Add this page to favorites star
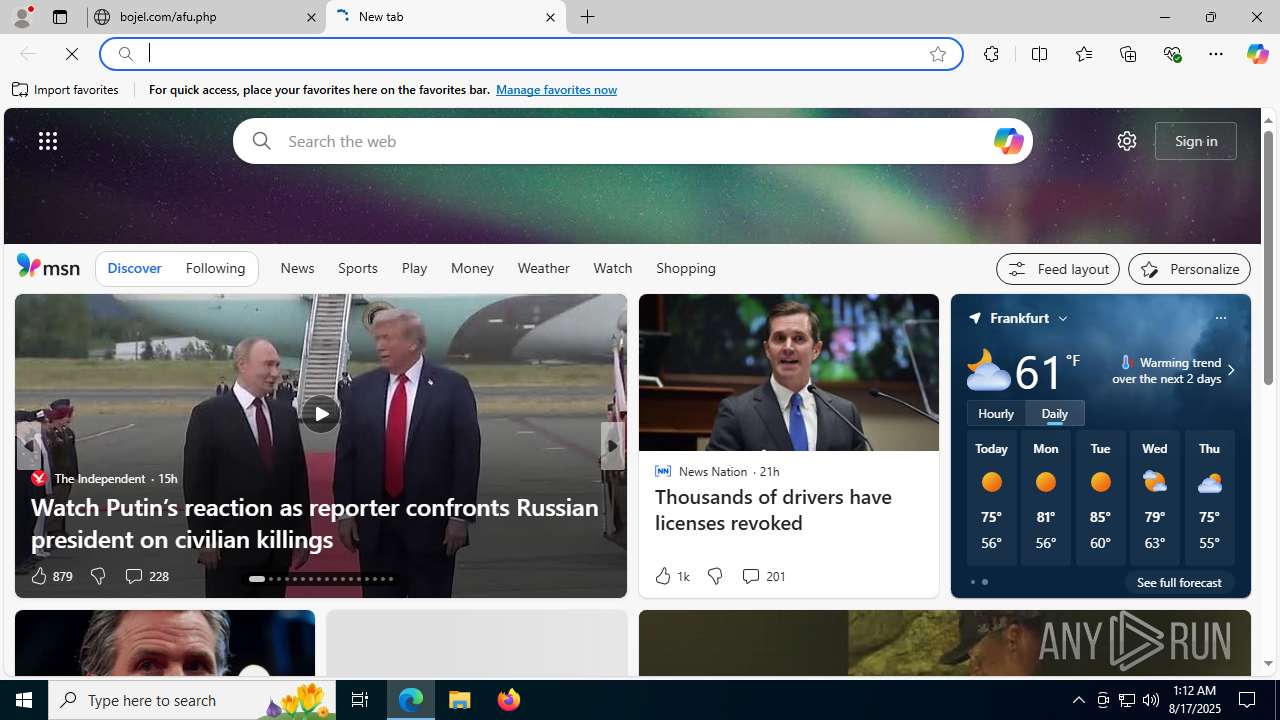Viewport: 1280px width, 720px height. coord(938,54)
